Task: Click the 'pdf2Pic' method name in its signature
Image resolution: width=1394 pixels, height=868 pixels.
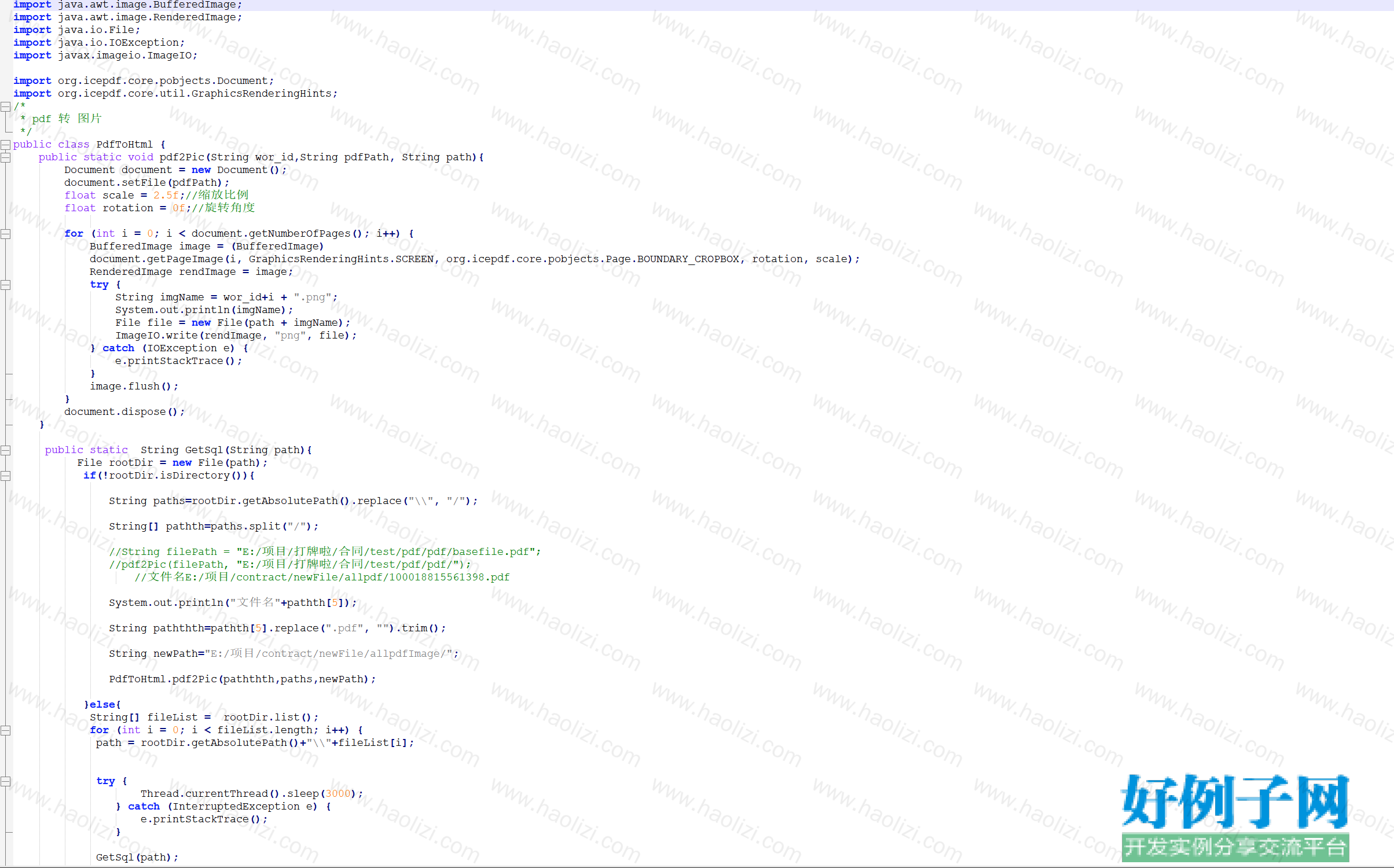Action: [182, 157]
